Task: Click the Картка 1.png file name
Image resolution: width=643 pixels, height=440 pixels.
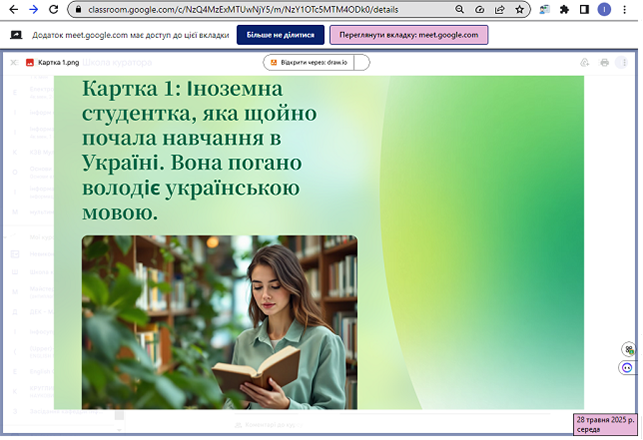Action: [58, 62]
